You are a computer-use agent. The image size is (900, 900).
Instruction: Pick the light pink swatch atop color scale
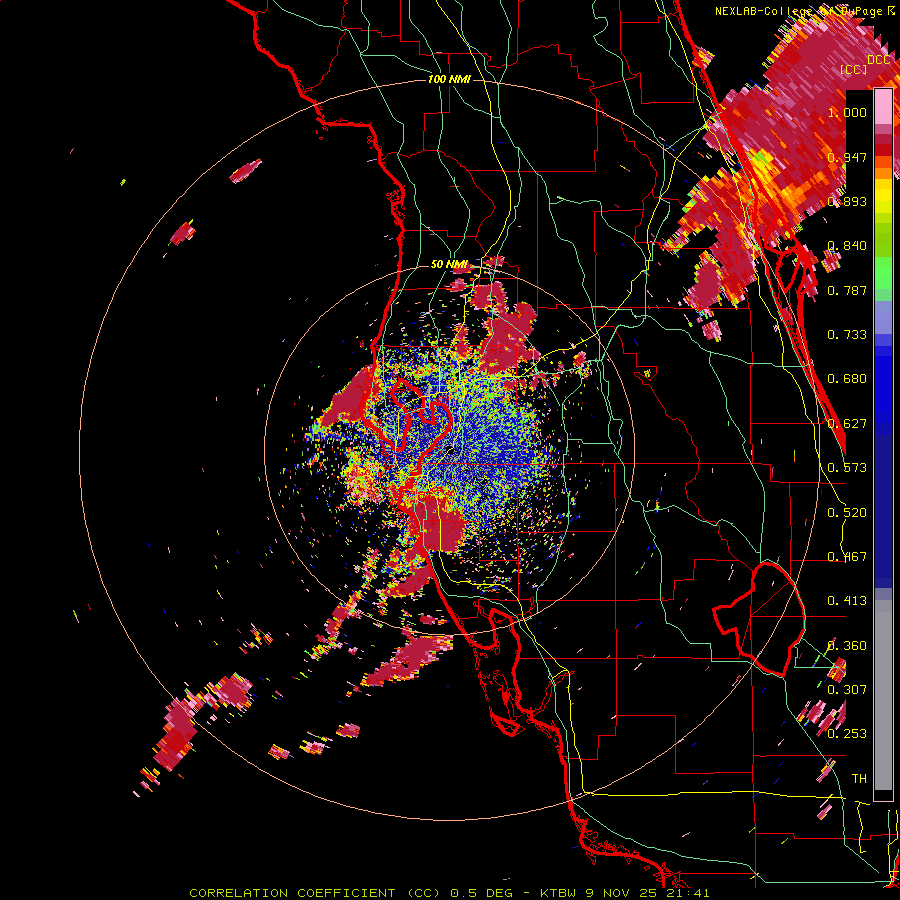[x=883, y=106]
